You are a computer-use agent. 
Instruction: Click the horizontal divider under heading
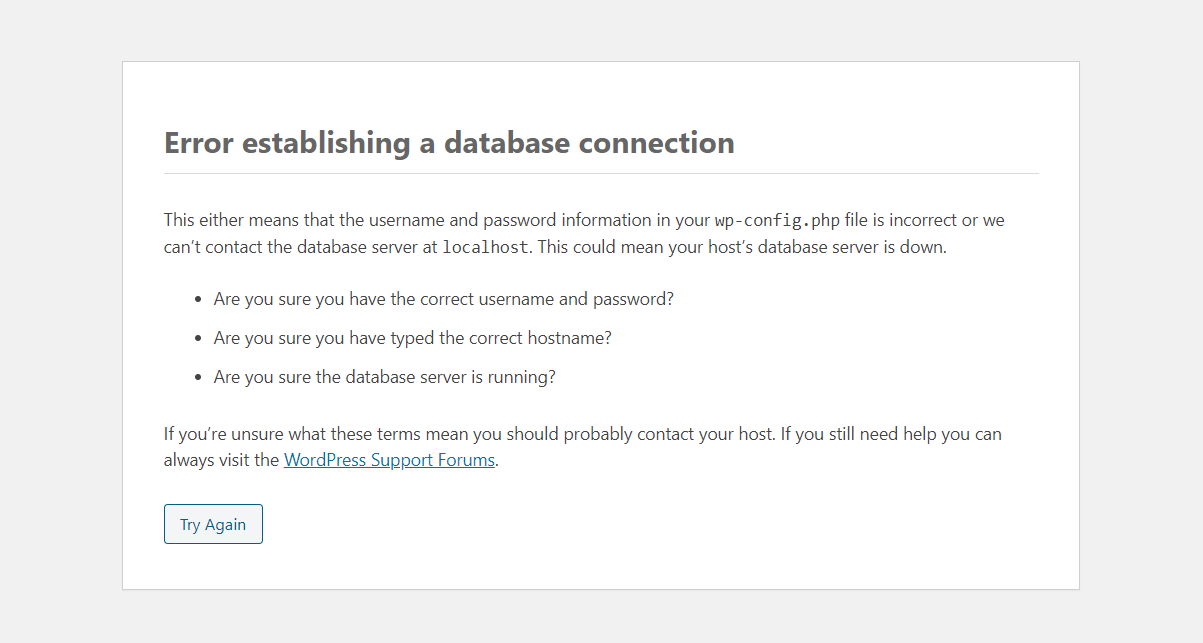click(601, 174)
